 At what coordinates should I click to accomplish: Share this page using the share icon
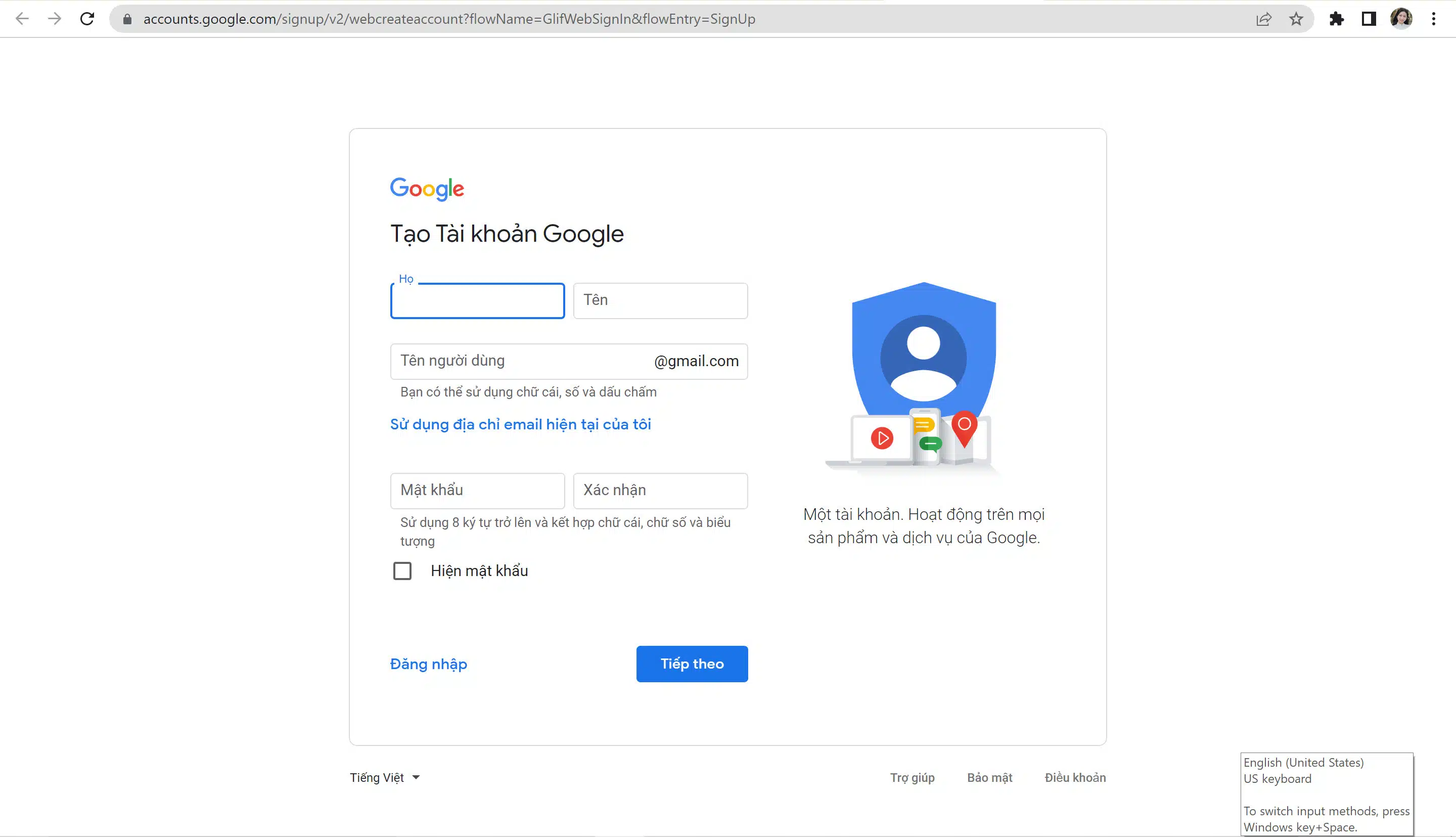(1263, 19)
